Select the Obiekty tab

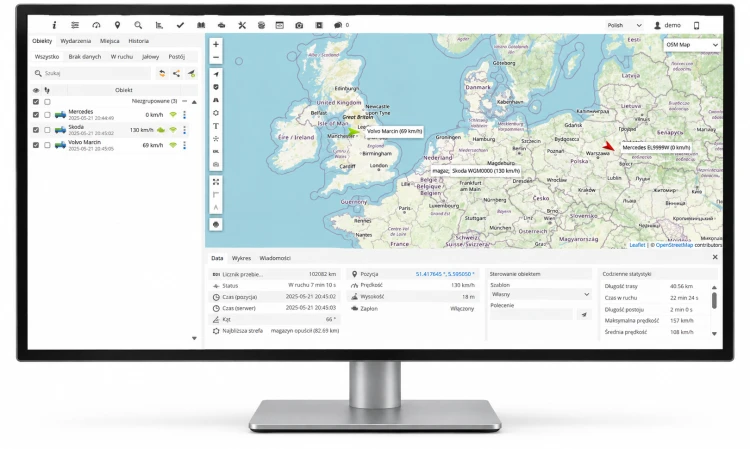pos(42,41)
